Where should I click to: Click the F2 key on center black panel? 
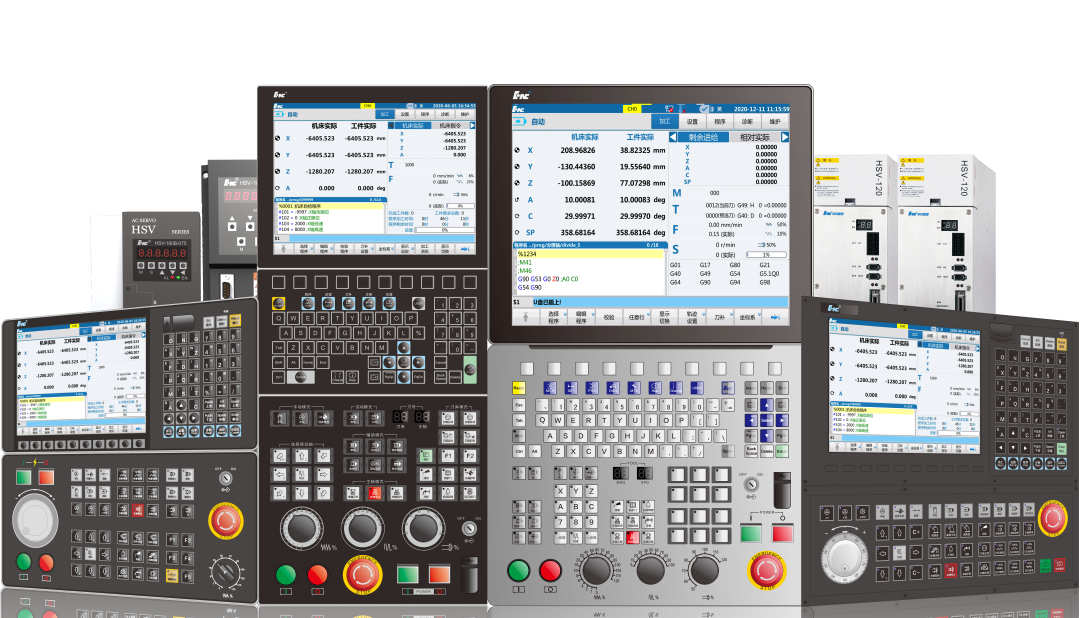pyautogui.click(x=470, y=455)
